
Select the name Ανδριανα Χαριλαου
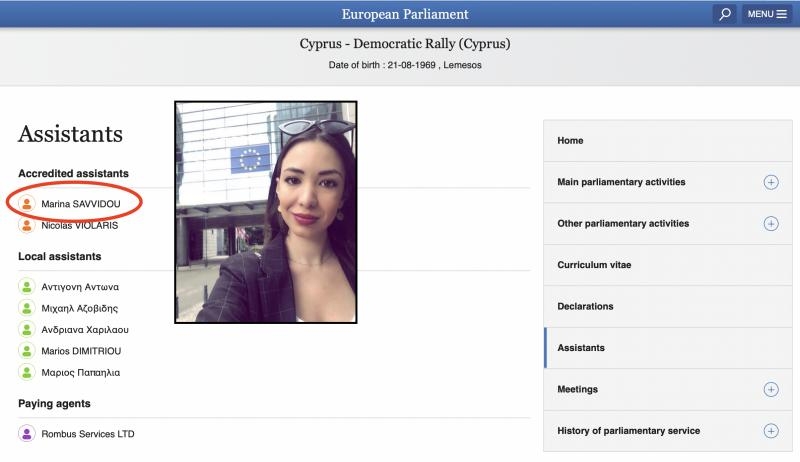85,329
